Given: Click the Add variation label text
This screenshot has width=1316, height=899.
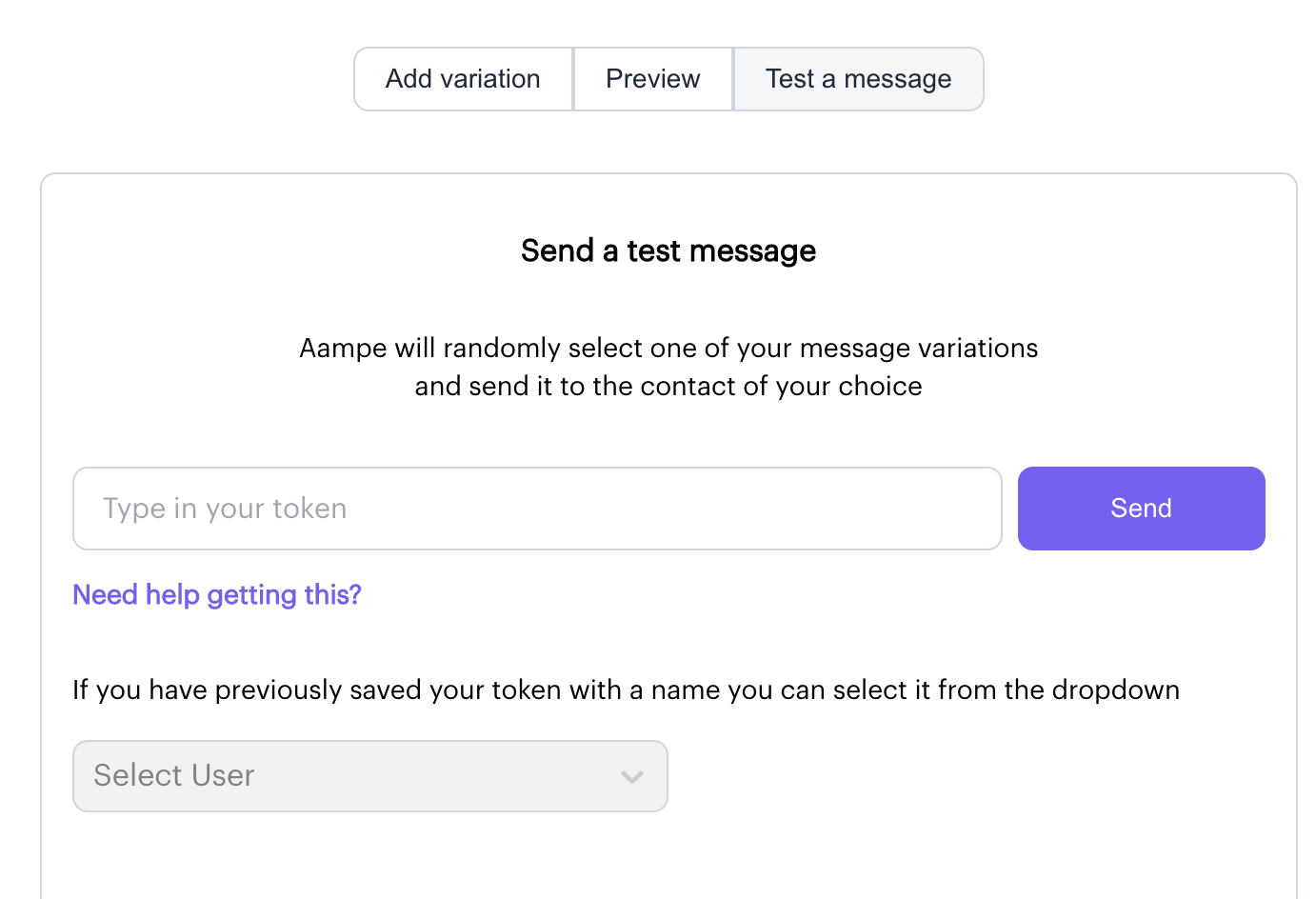Looking at the screenshot, I should (463, 79).
